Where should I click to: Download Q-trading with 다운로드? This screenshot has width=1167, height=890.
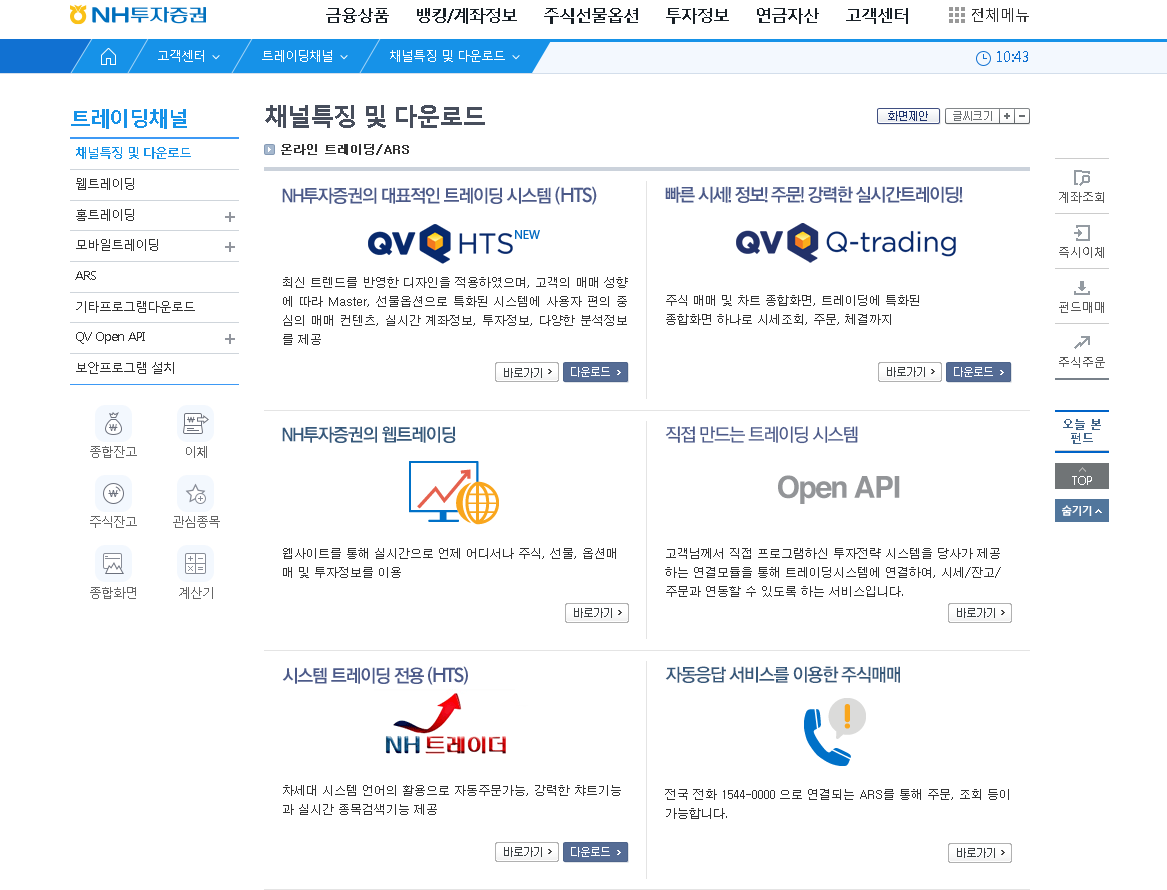[x=979, y=372]
